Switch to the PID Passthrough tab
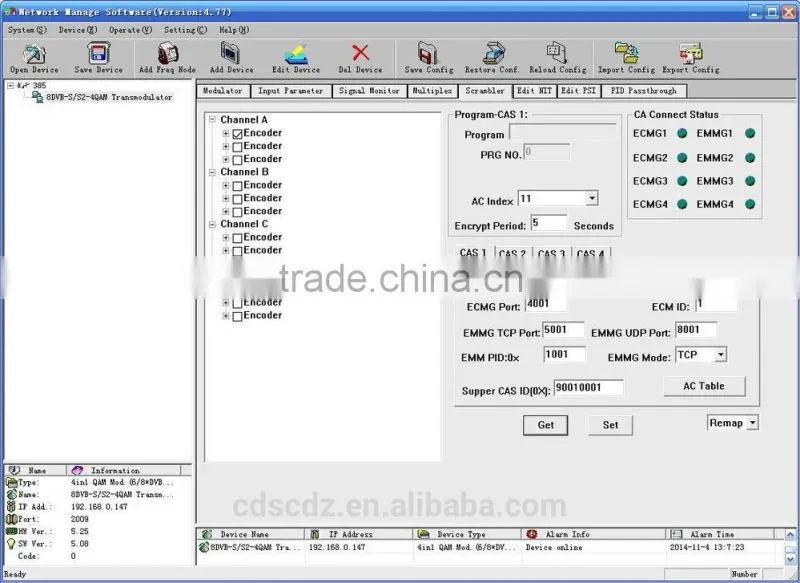The height and width of the screenshot is (583, 800). (643, 91)
